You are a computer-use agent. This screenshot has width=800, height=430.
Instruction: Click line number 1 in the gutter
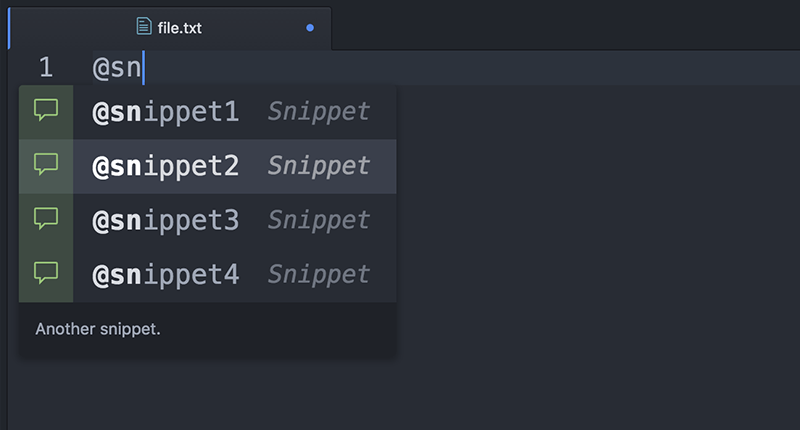[x=45, y=68]
